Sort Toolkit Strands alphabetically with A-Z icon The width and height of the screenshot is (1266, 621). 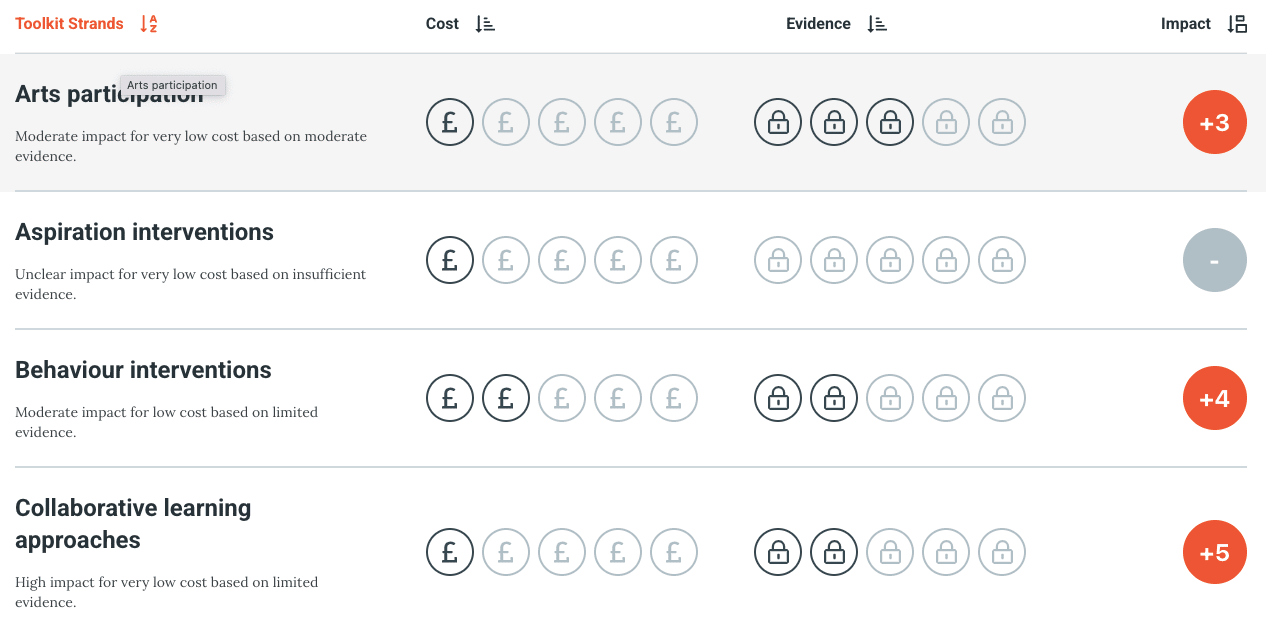click(x=149, y=24)
